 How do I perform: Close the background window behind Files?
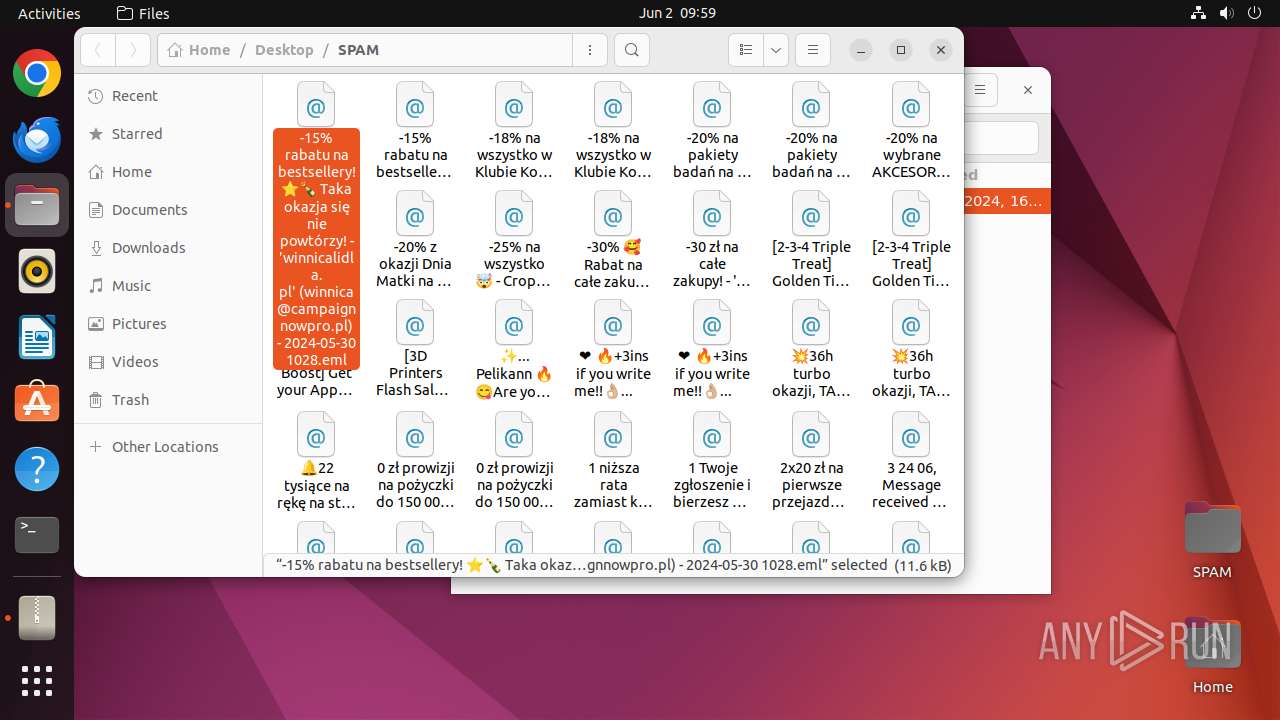coord(1027,90)
